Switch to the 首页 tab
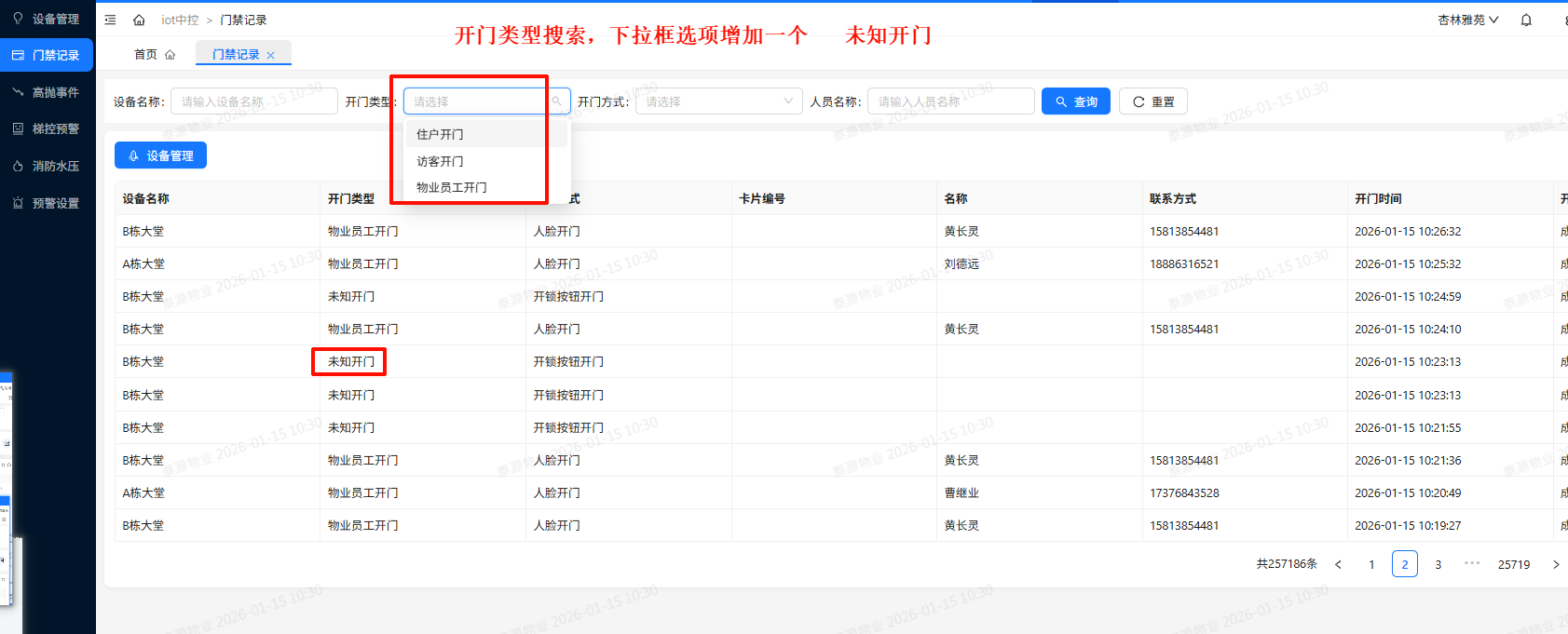Screen dimensions: 1568x634 point(155,54)
